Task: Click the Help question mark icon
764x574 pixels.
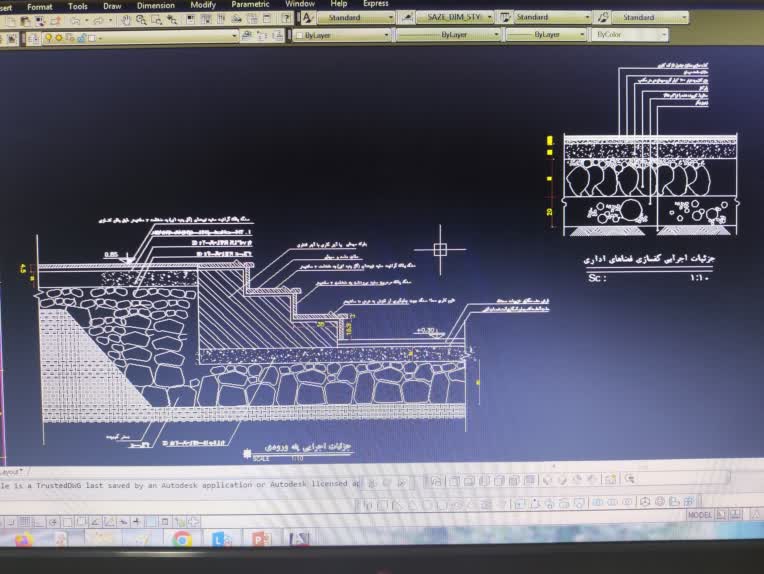Action: (286, 19)
